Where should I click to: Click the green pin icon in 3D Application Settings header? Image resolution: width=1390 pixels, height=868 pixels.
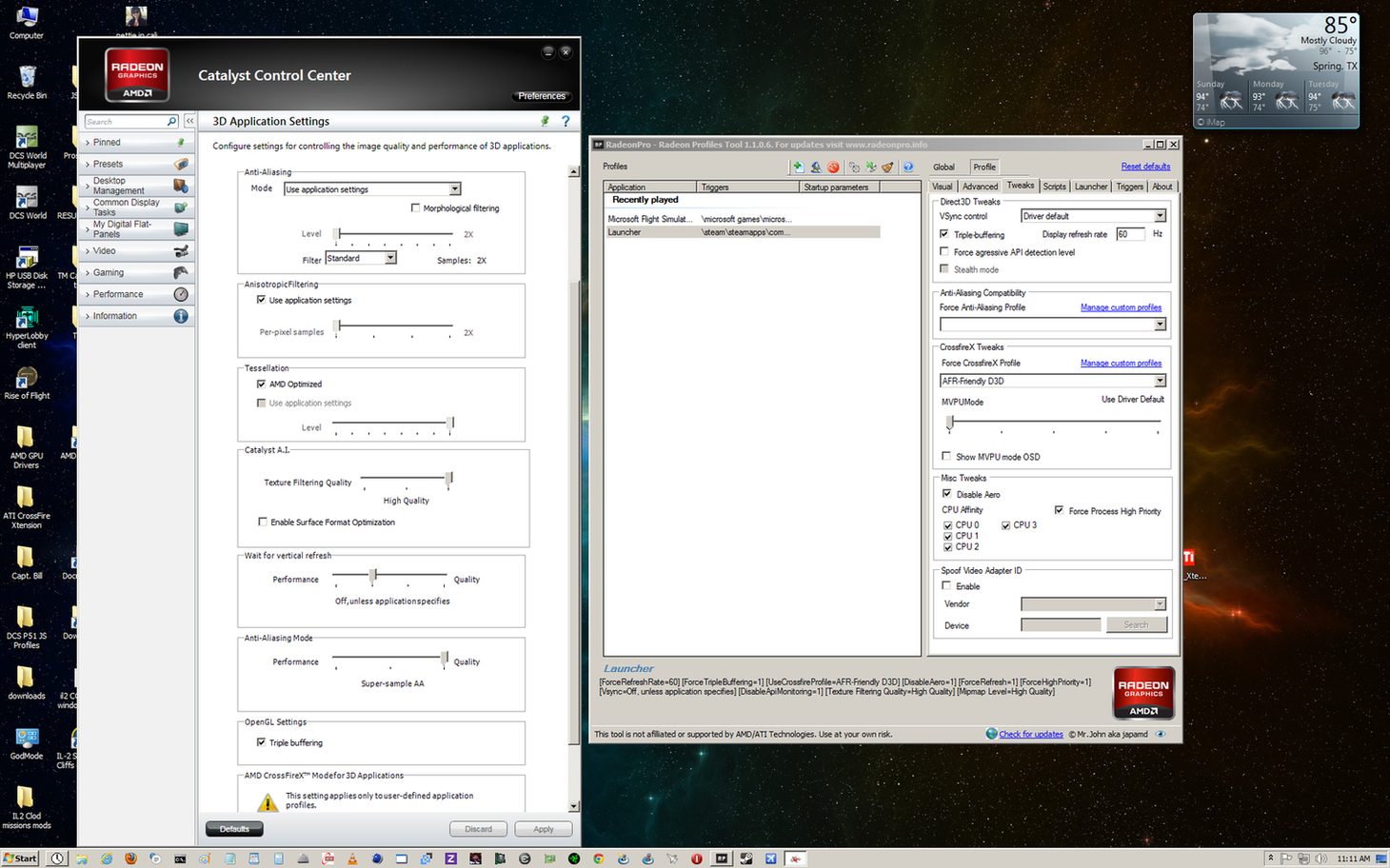[545, 121]
